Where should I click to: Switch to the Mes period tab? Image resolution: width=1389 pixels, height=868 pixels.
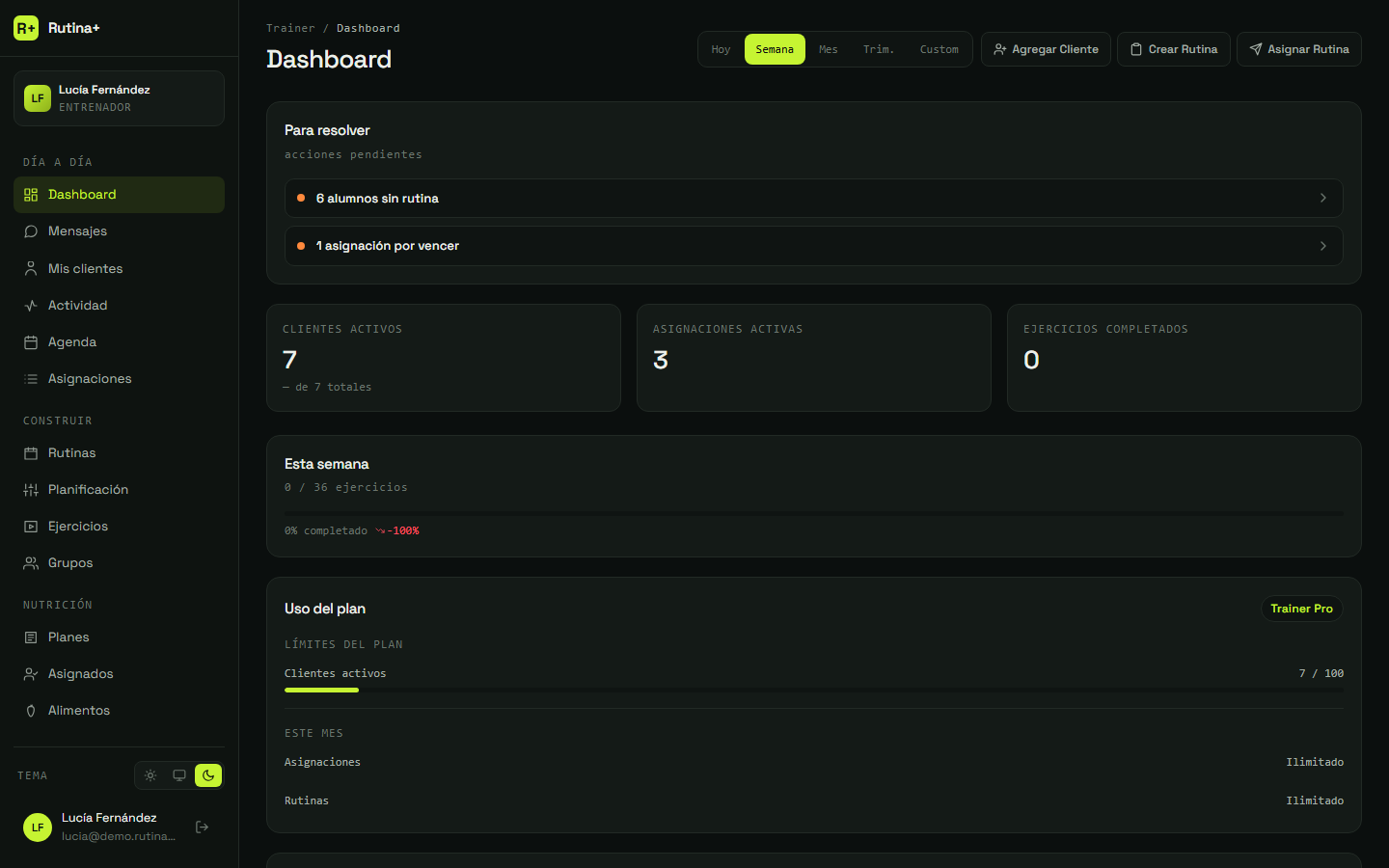(829, 49)
